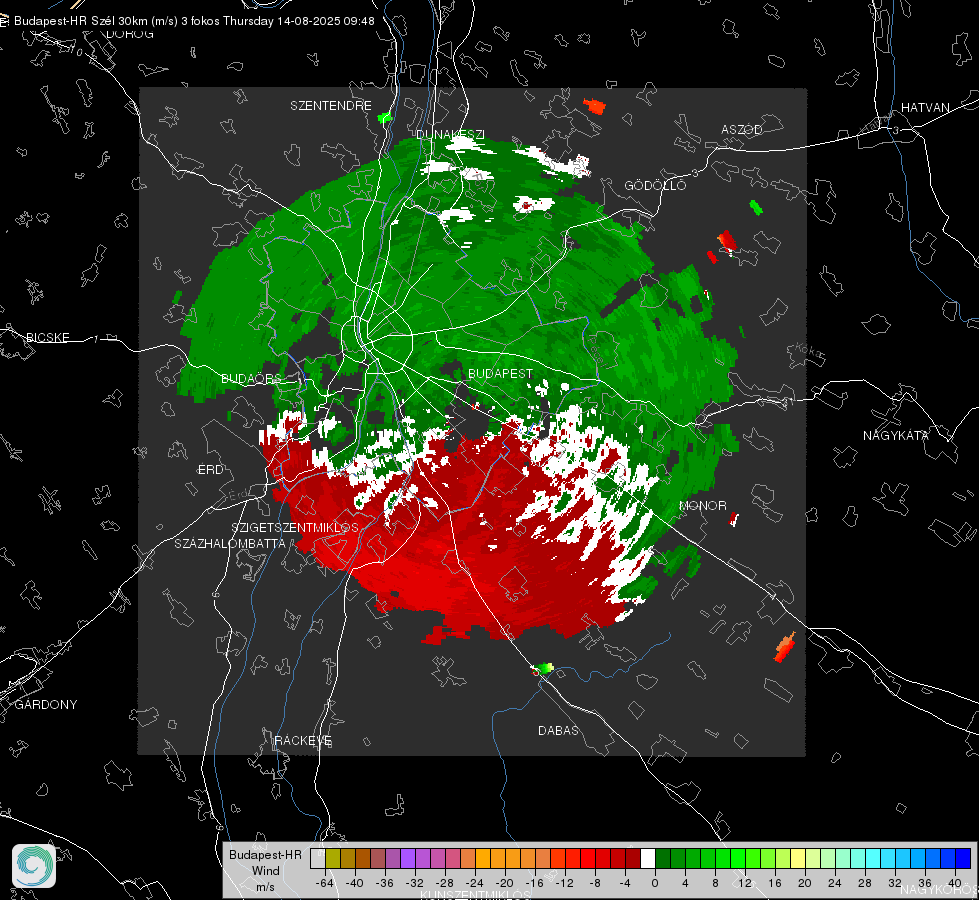Click the SZENTENDRE town label
The height and width of the screenshot is (900, 979).
click(331, 106)
